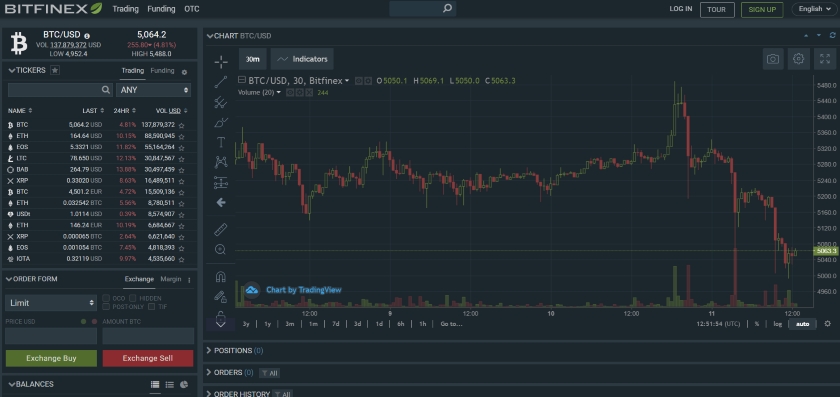The height and width of the screenshot is (397, 840).
Task: Select the pattern drawing tool
Action: [x=221, y=162]
